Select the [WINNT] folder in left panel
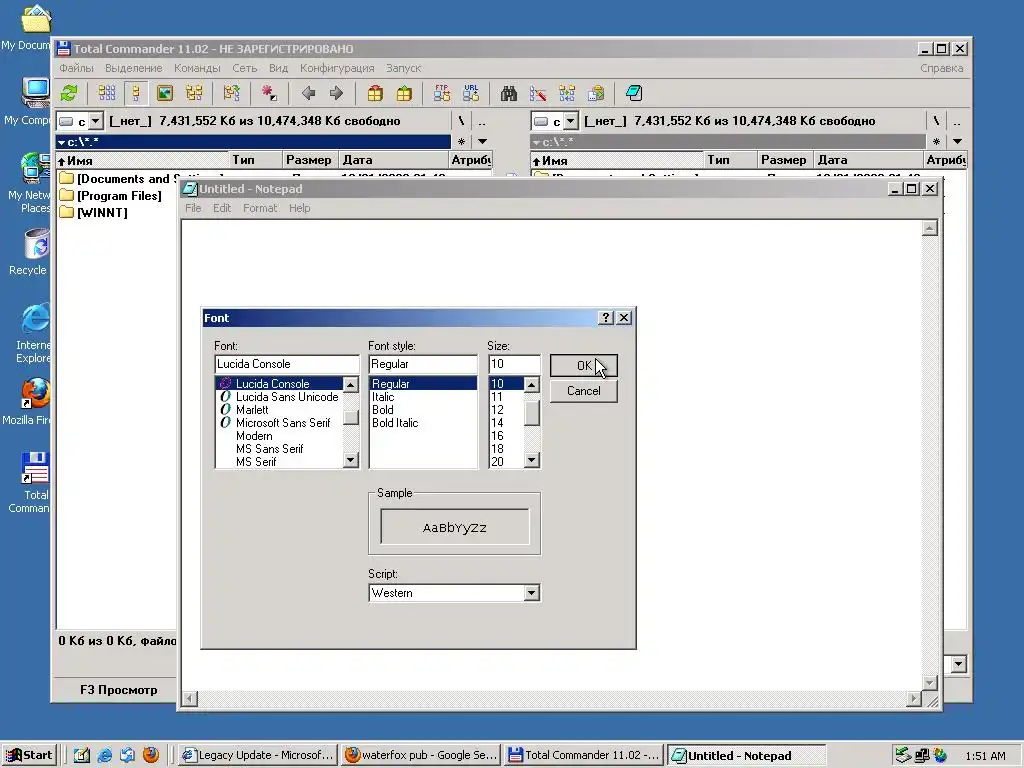The width and height of the screenshot is (1024, 768). [x=94, y=212]
